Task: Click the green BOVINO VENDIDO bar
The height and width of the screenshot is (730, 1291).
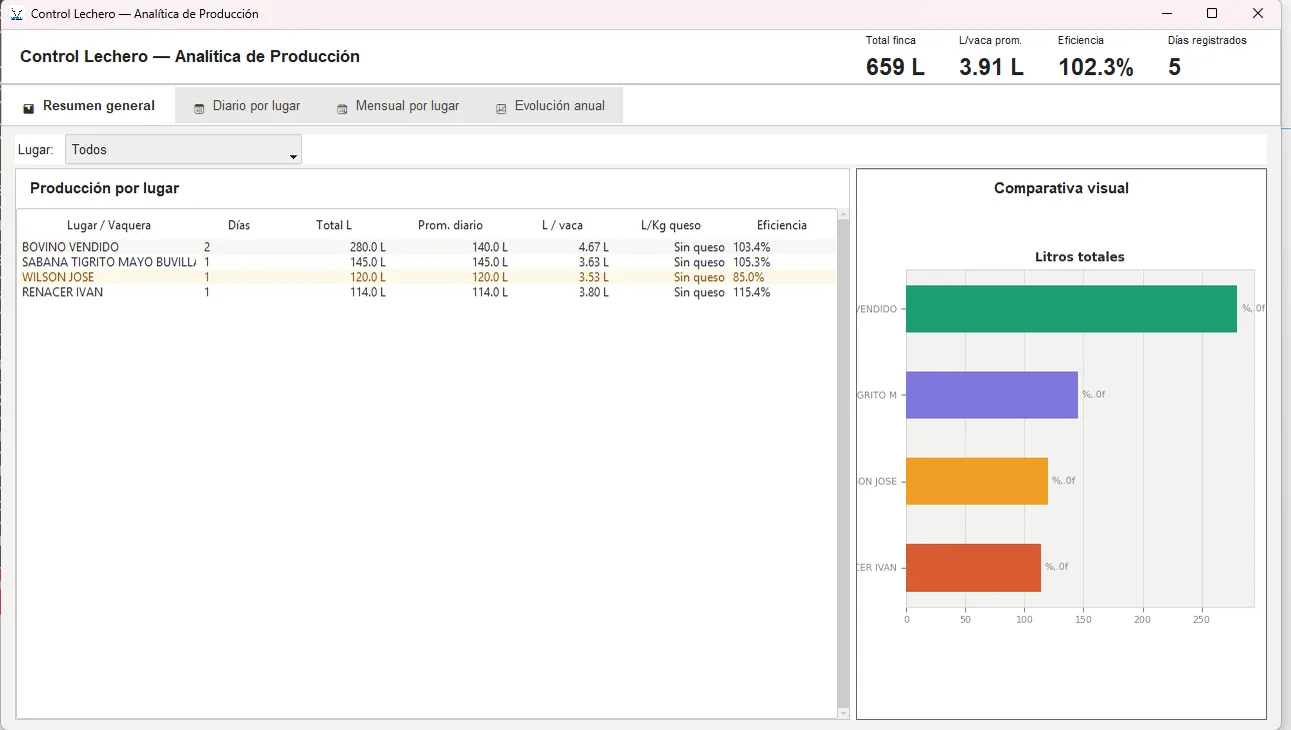Action: 1071,309
